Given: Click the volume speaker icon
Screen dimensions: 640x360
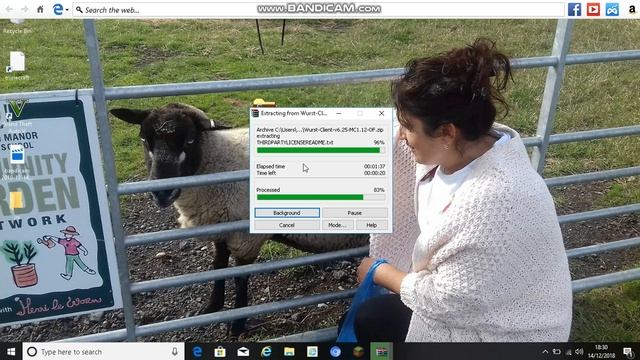Looking at the screenshot, I should (579, 351).
